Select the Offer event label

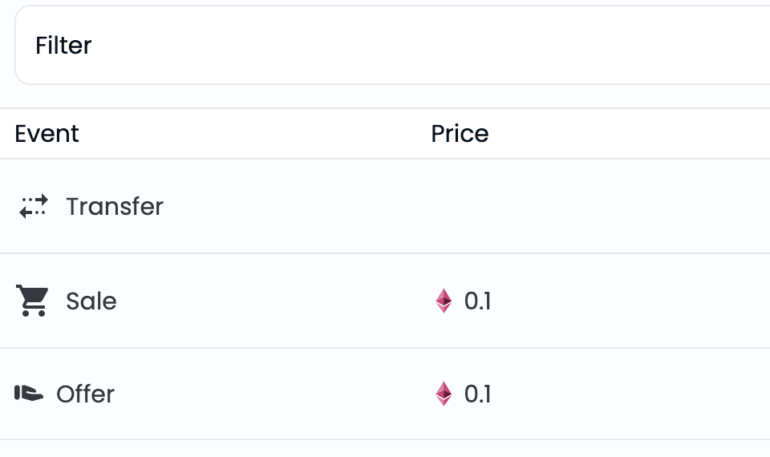(x=85, y=394)
